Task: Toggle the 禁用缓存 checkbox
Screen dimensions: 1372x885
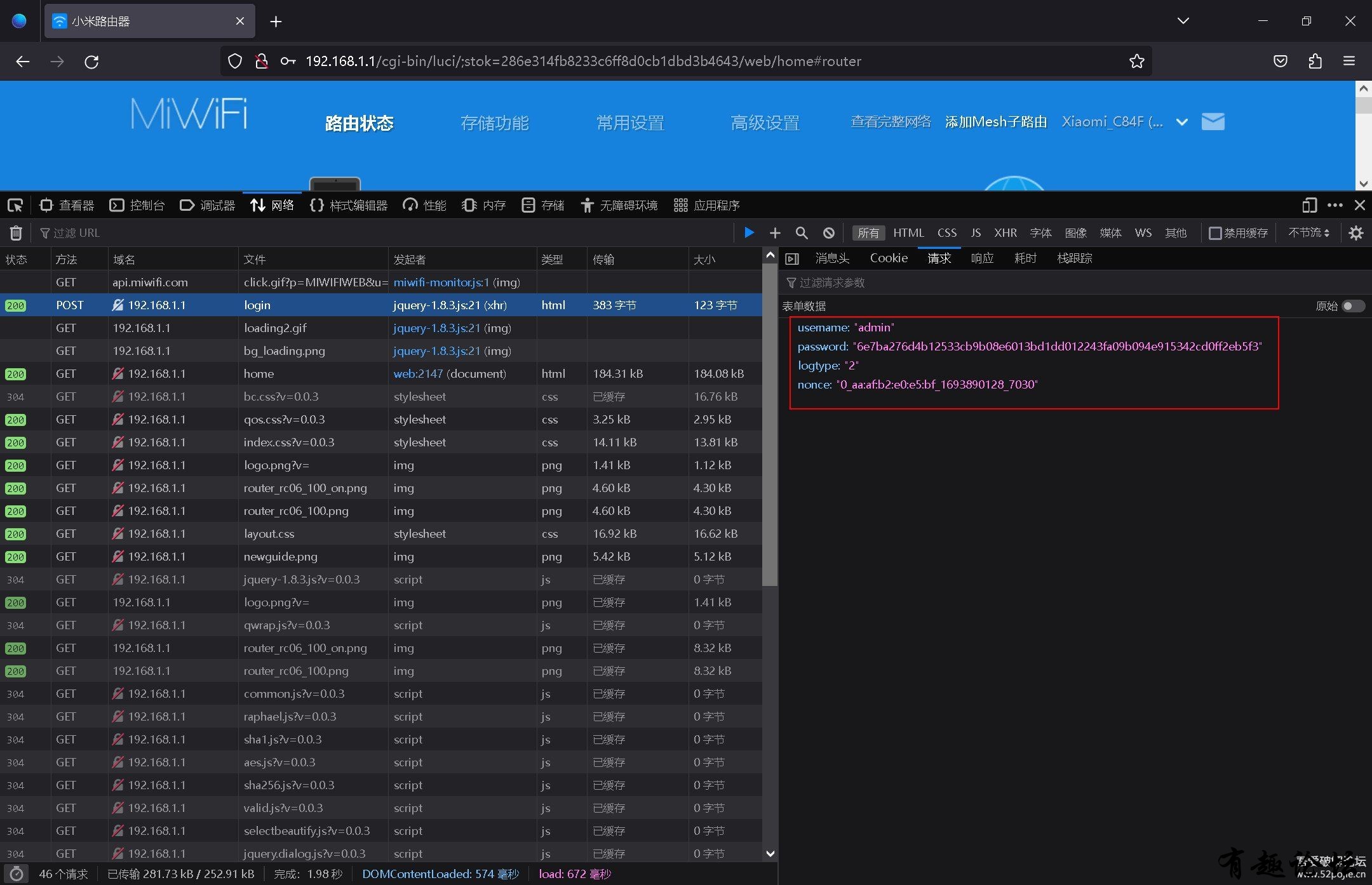Action: pos(1214,233)
